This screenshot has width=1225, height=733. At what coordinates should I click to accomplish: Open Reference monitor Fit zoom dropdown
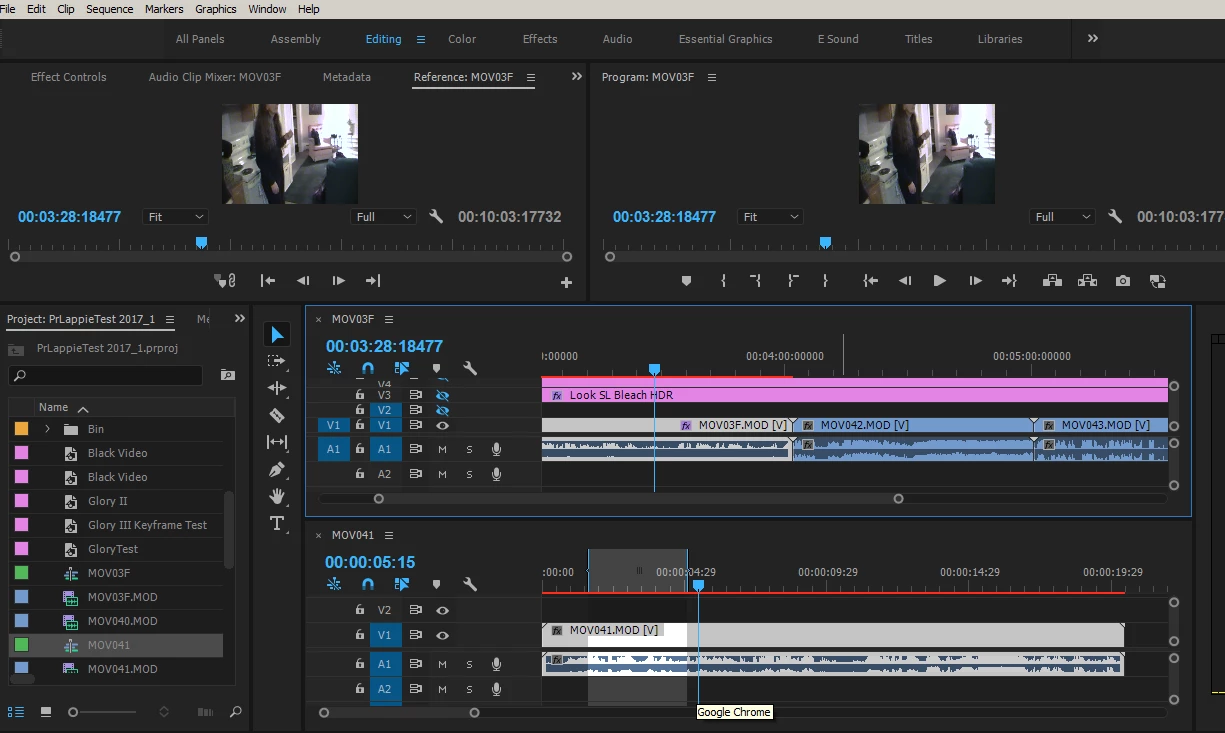[176, 217]
